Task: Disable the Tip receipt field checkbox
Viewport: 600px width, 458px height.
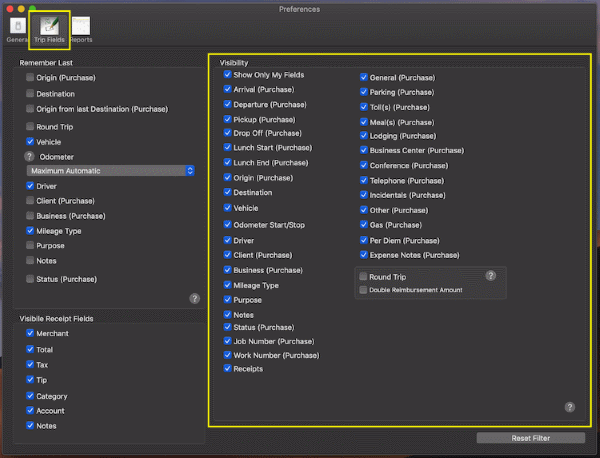Action: (31, 380)
